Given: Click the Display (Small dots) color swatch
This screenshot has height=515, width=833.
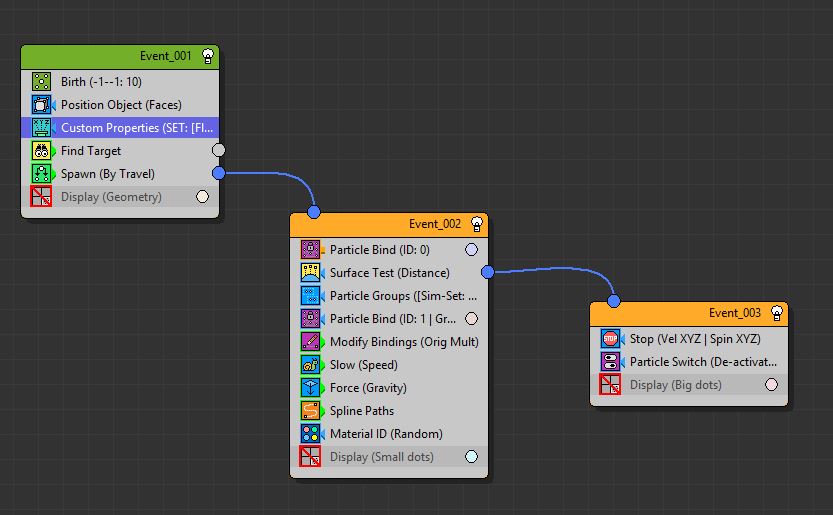Looking at the screenshot, I should pos(471,457).
